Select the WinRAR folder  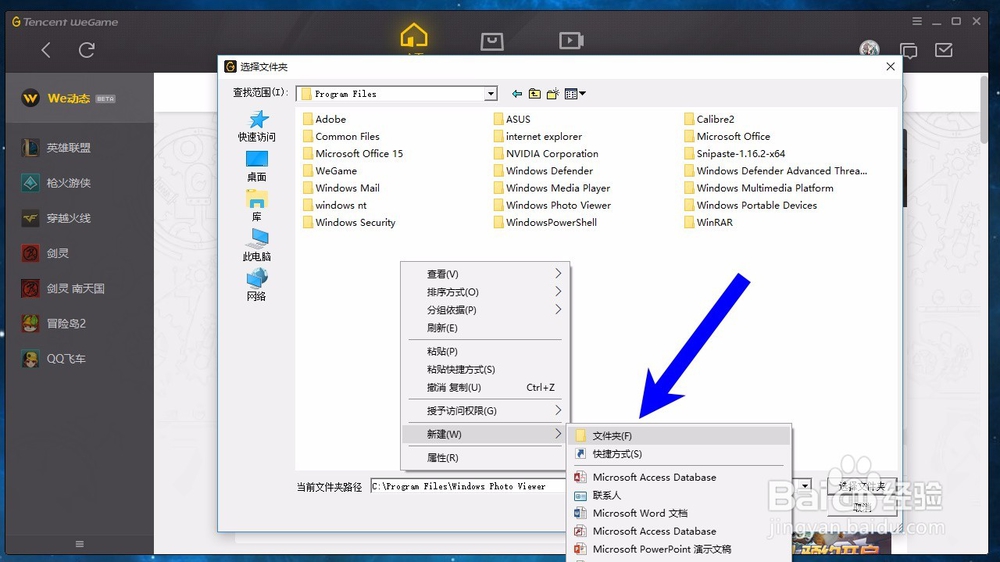709,223
